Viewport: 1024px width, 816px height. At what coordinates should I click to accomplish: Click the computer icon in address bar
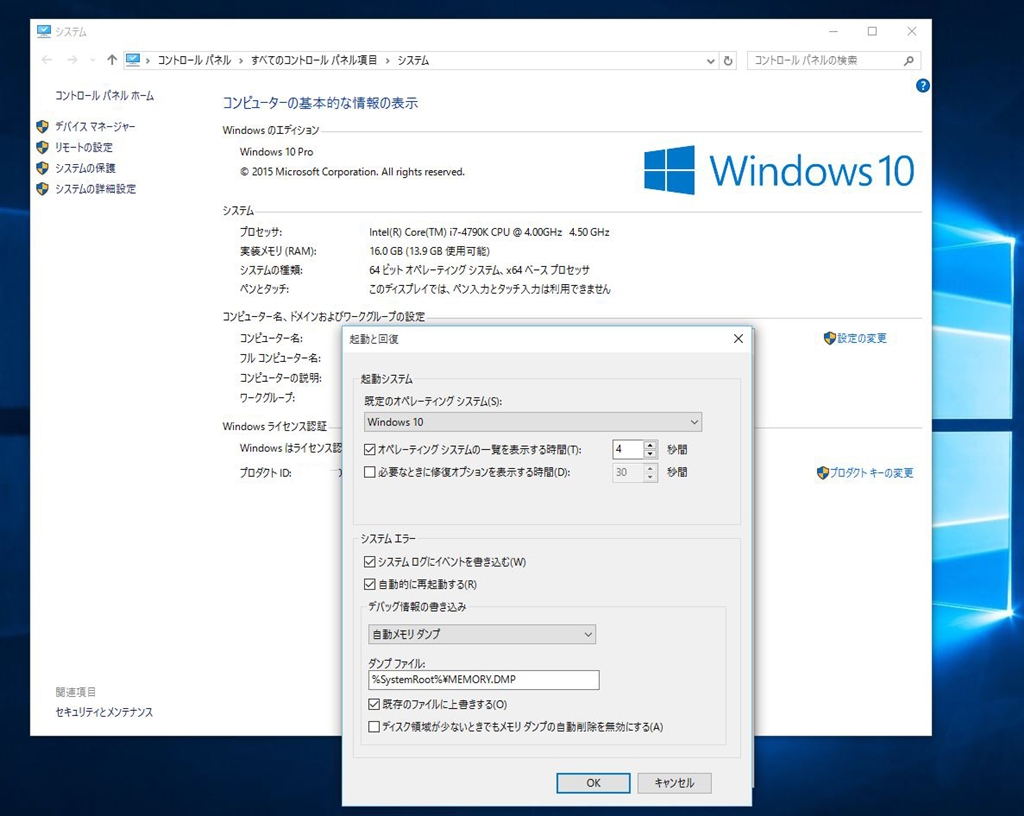pos(133,60)
